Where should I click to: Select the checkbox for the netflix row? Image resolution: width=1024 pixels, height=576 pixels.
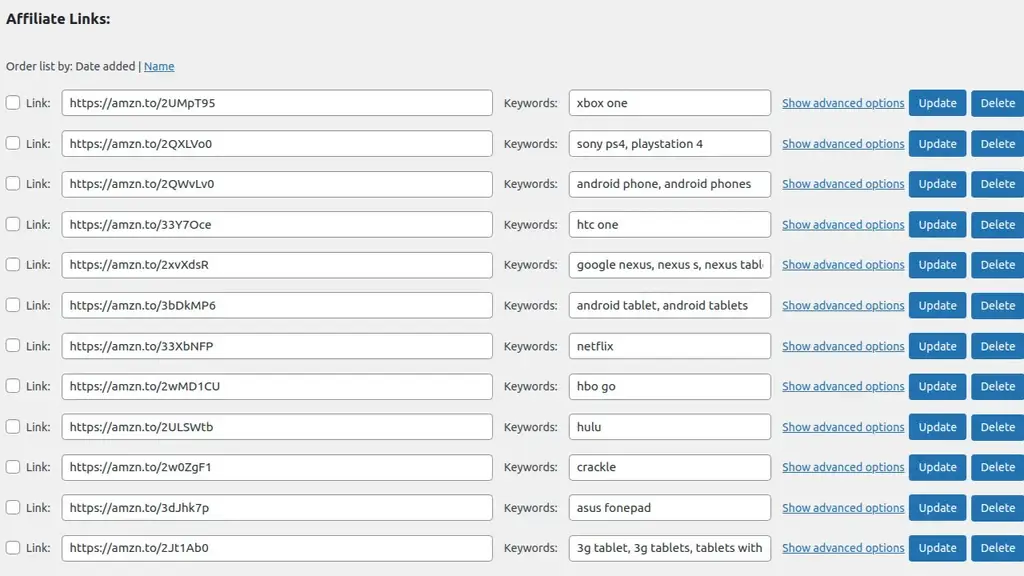[12, 346]
